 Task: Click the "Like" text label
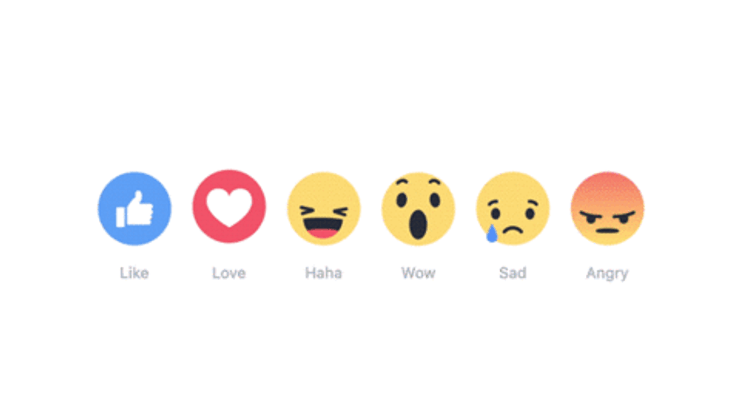pyautogui.click(x=135, y=273)
